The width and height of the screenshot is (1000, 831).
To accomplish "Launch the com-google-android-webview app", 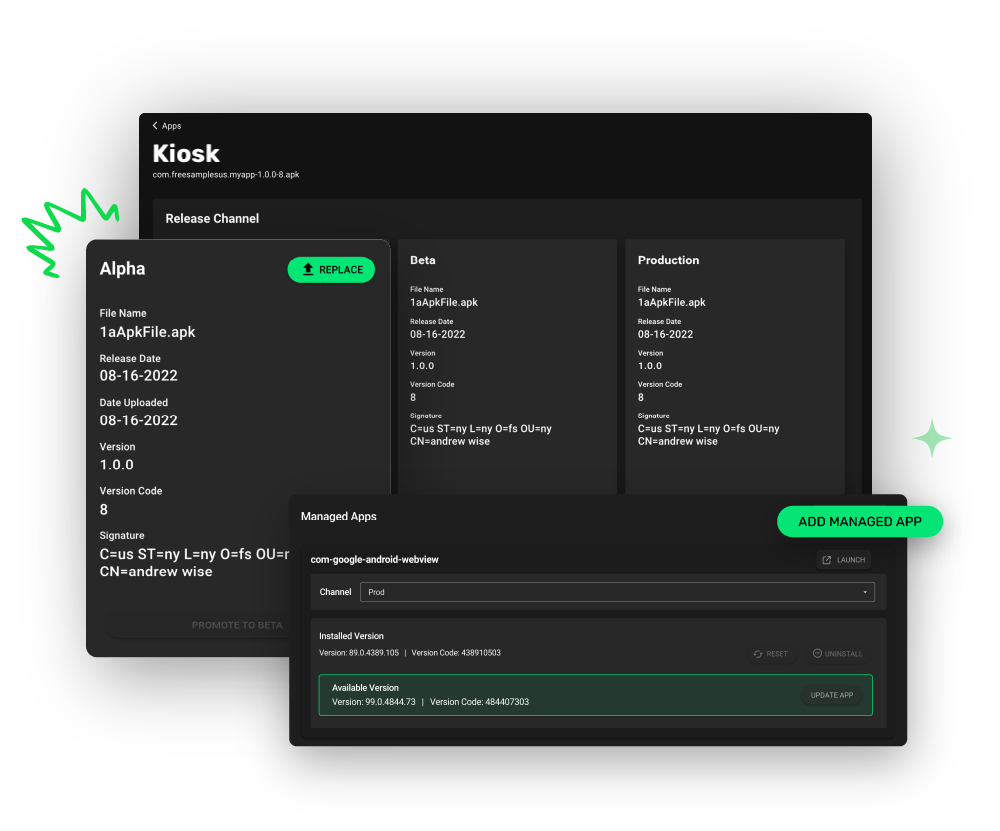I will coord(843,559).
